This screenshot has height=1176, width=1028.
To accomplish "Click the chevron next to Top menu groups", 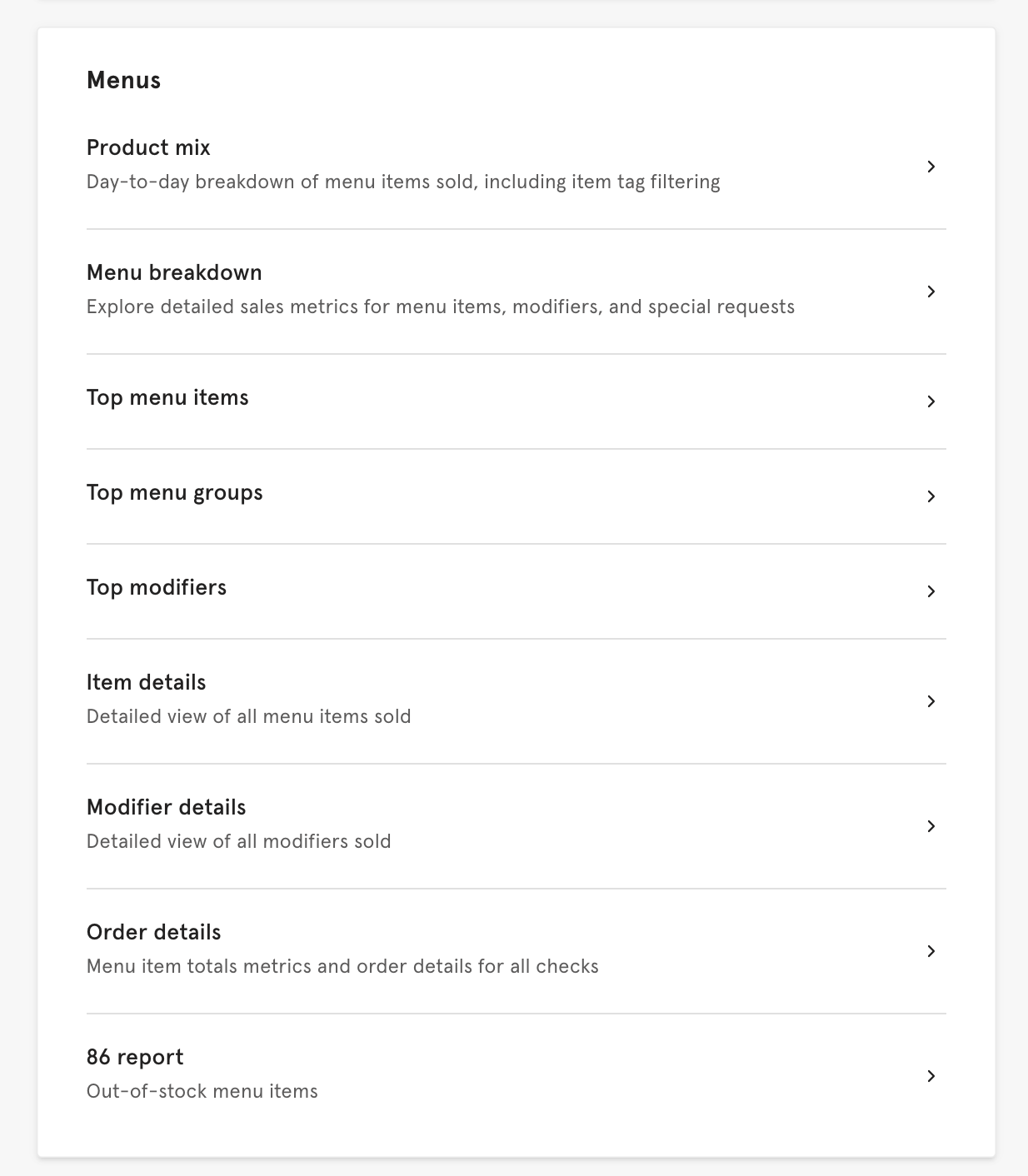I will click(931, 496).
